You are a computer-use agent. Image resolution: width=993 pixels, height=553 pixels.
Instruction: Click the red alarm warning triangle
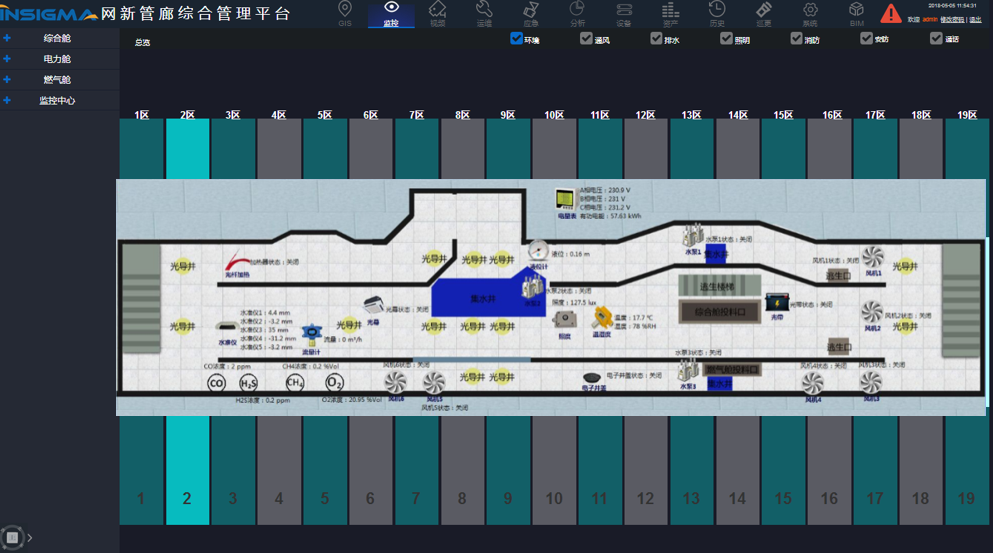click(890, 14)
